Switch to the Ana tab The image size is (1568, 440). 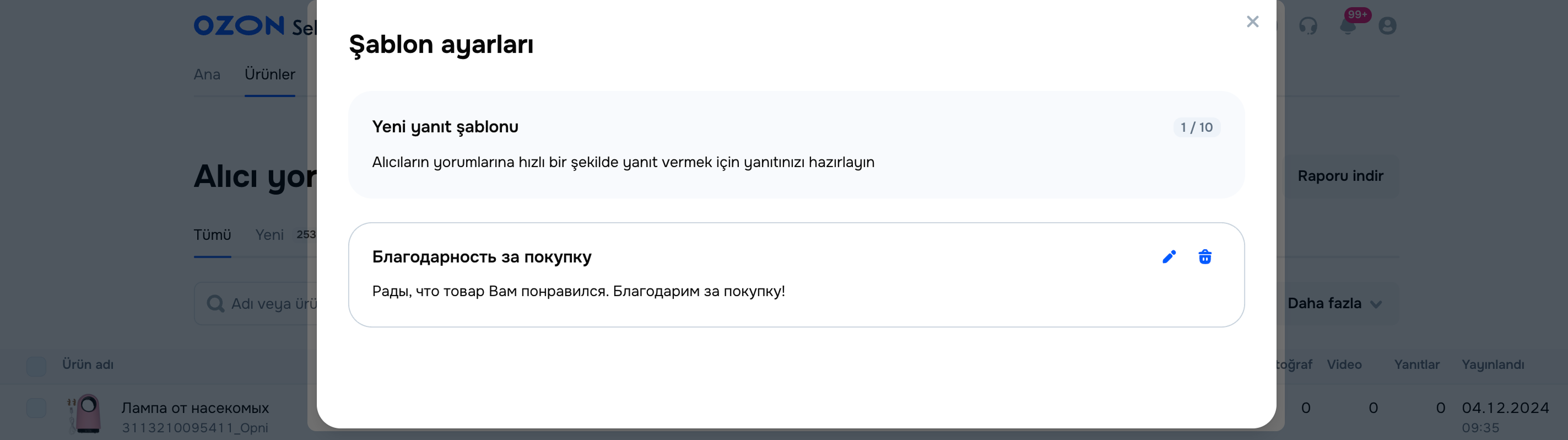click(207, 74)
